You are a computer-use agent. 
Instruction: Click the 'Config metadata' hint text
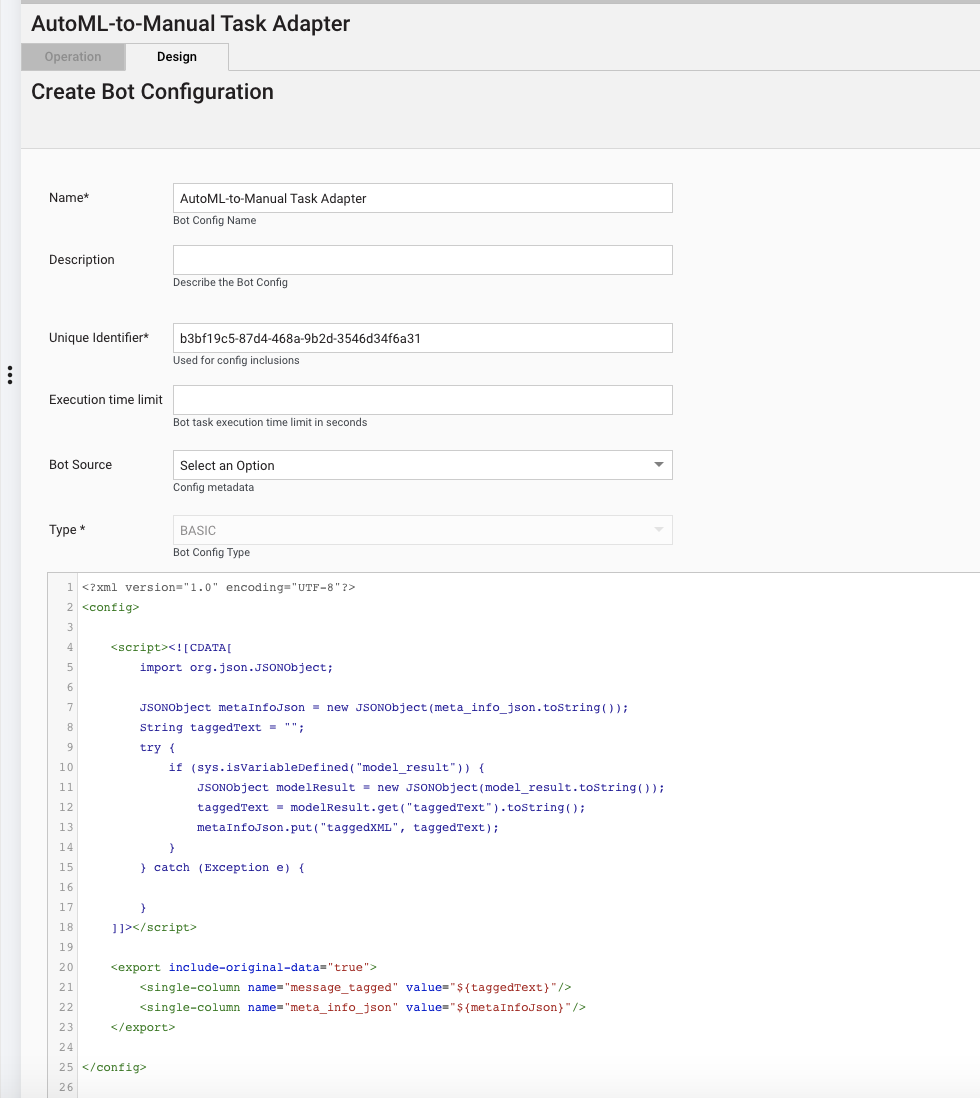[x=214, y=487]
